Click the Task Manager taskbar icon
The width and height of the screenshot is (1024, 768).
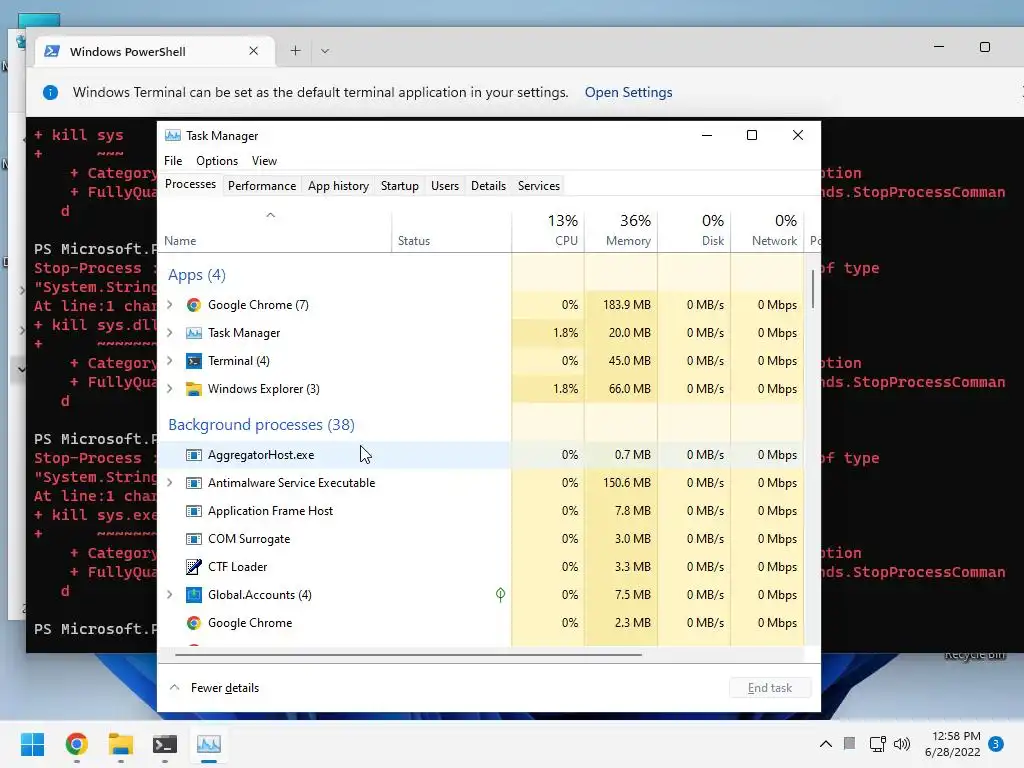click(x=209, y=744)
